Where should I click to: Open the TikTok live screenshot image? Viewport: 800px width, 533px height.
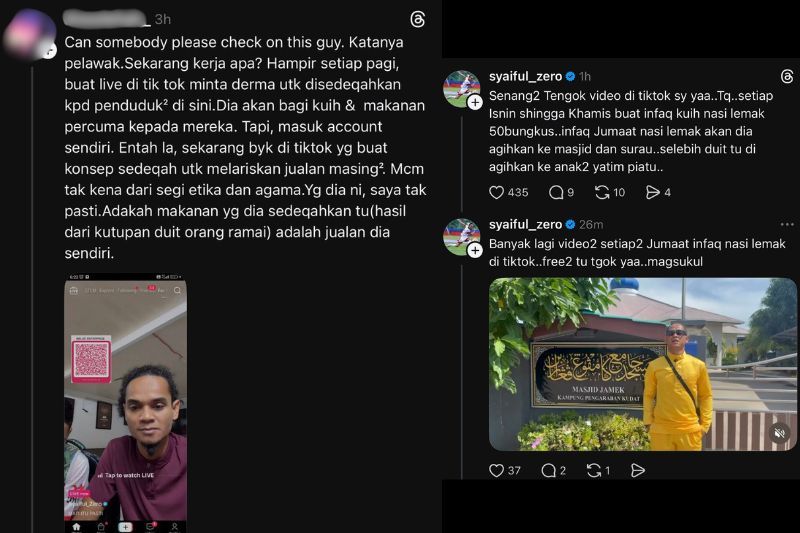point(126,403)
